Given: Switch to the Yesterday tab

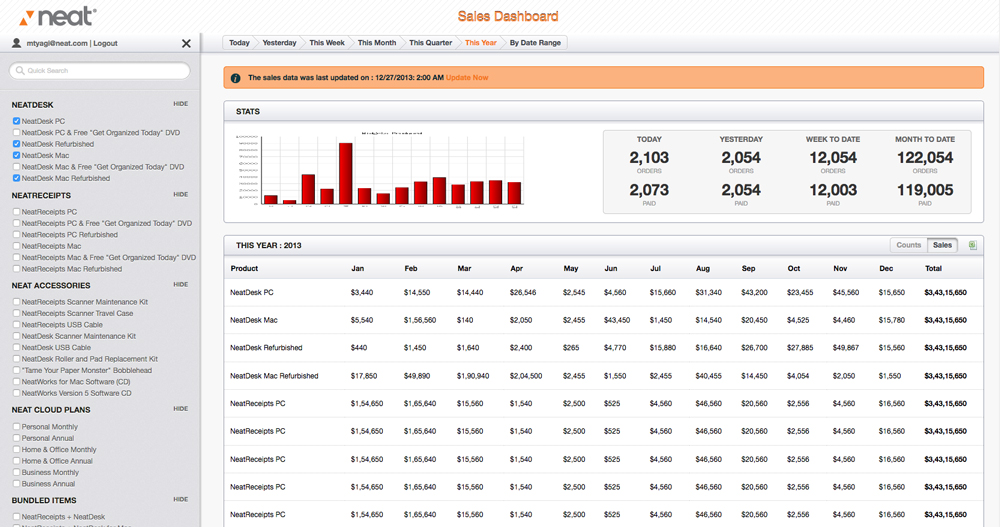Looking at the screenshot, I should 279,43.
